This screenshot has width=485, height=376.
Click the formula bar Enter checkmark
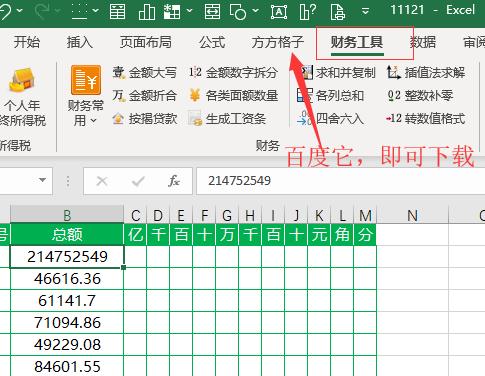click(138, 181)
